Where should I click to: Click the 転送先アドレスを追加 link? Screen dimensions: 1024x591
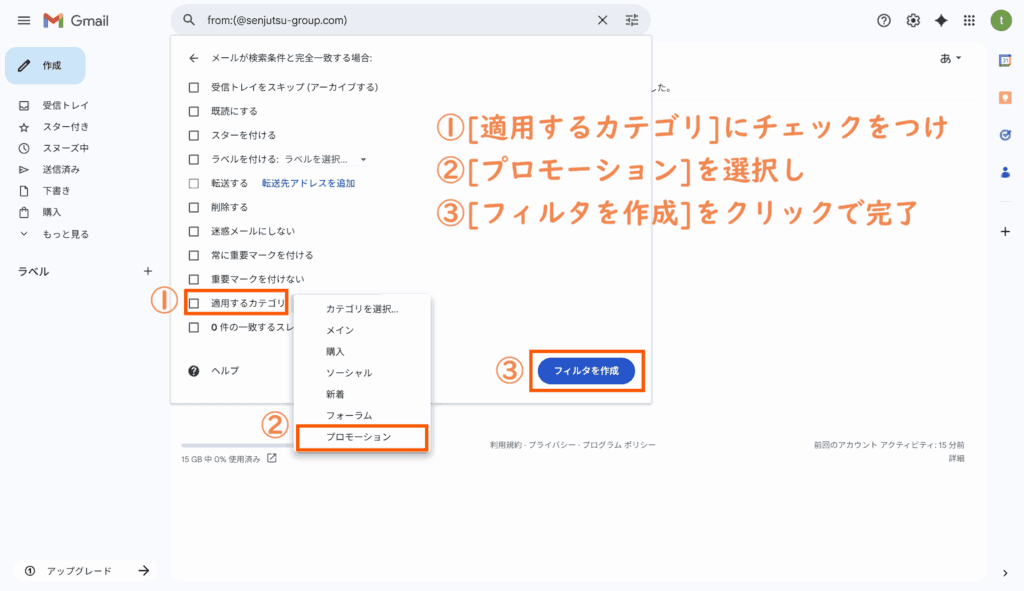pos(308,183)
